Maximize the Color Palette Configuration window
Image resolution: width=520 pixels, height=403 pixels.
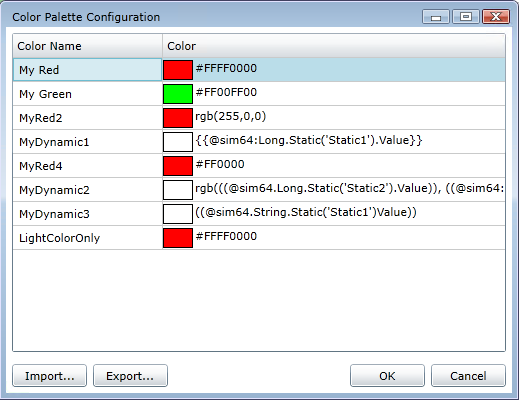click(x=466, y=17)
